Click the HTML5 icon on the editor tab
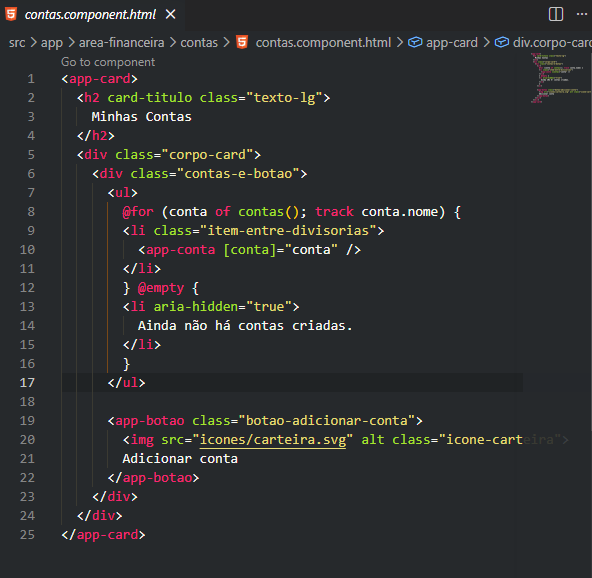 point(11,14)
